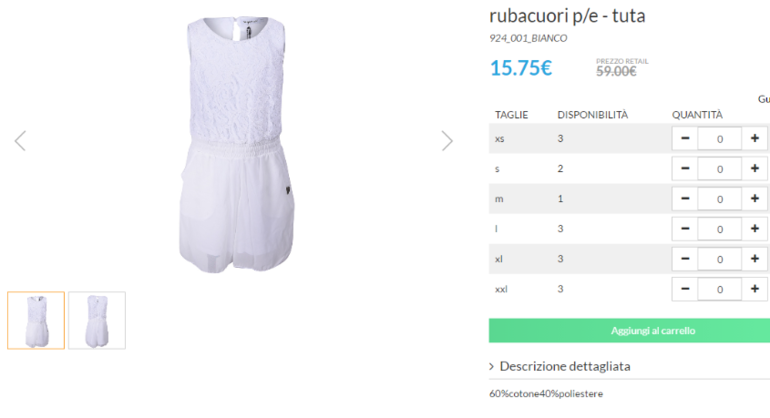Increase quantity for size xl

click(755, 259)
